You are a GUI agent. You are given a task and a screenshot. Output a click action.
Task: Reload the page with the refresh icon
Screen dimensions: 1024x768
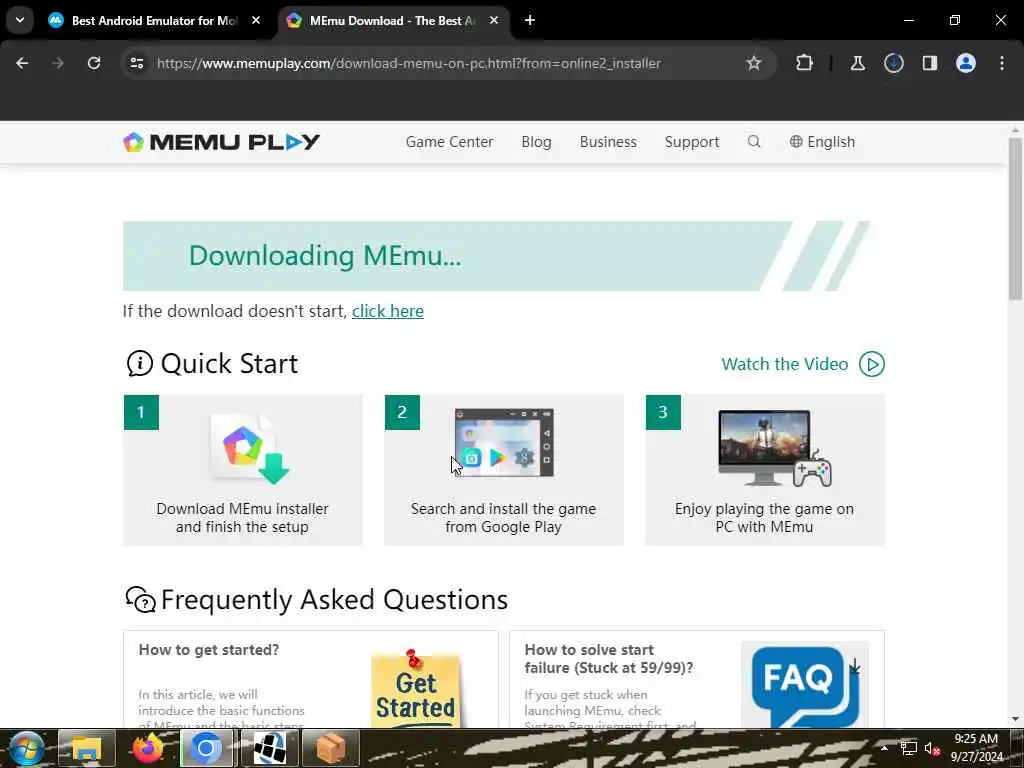tap(94, 63)
